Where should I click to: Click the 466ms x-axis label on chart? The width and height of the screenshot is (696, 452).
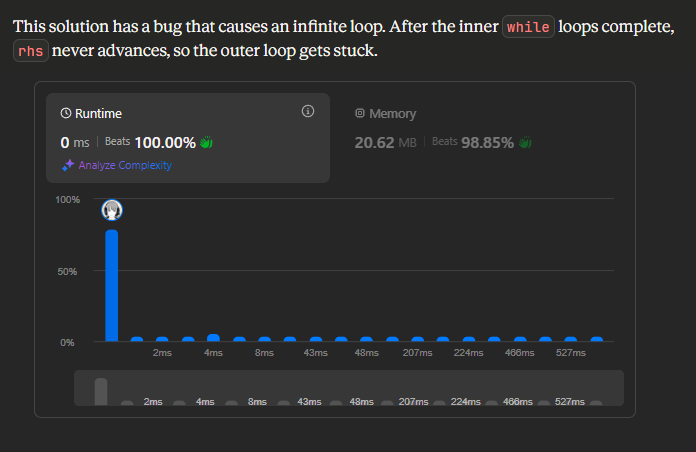520,353
